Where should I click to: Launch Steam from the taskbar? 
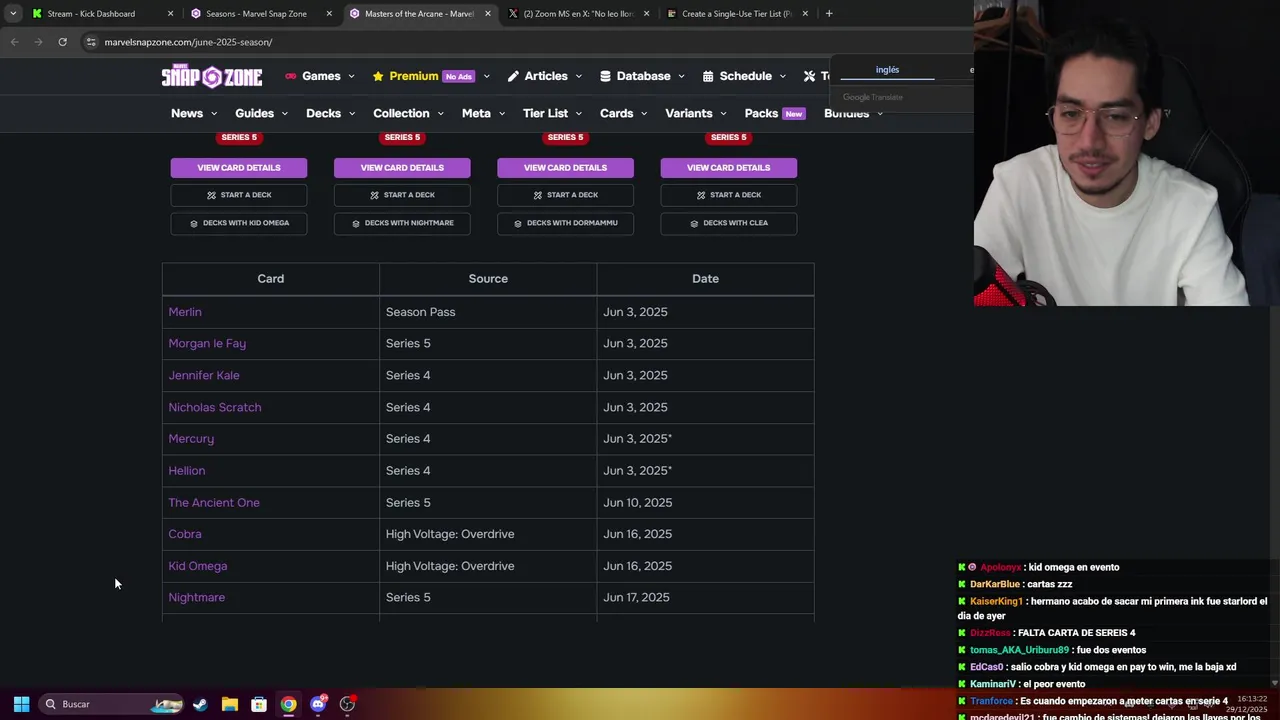click(x=200, y=704)
